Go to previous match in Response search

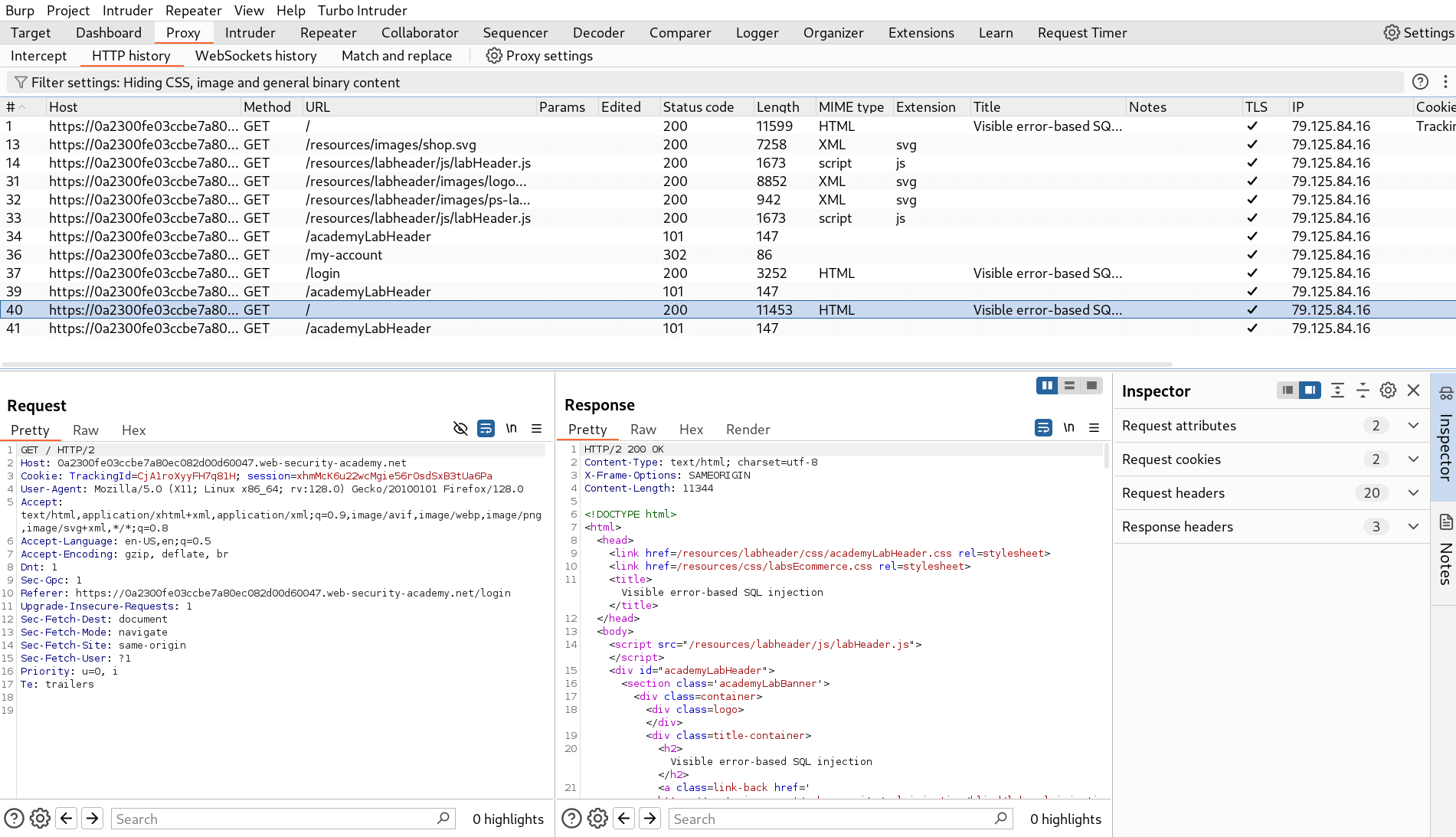624,819
